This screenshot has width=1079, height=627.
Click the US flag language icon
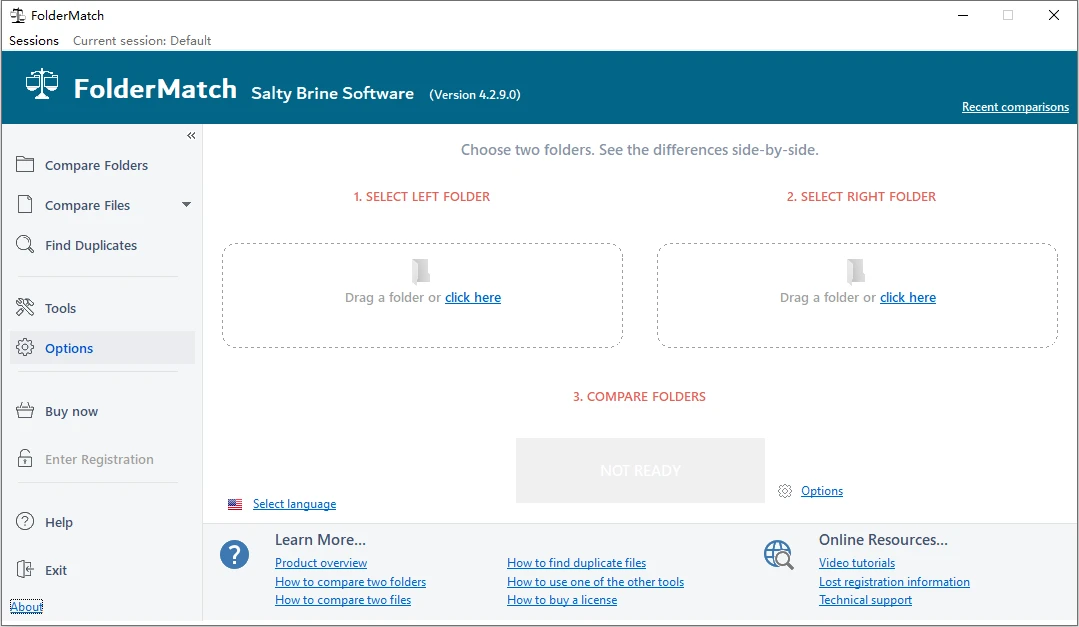point(235,504)
